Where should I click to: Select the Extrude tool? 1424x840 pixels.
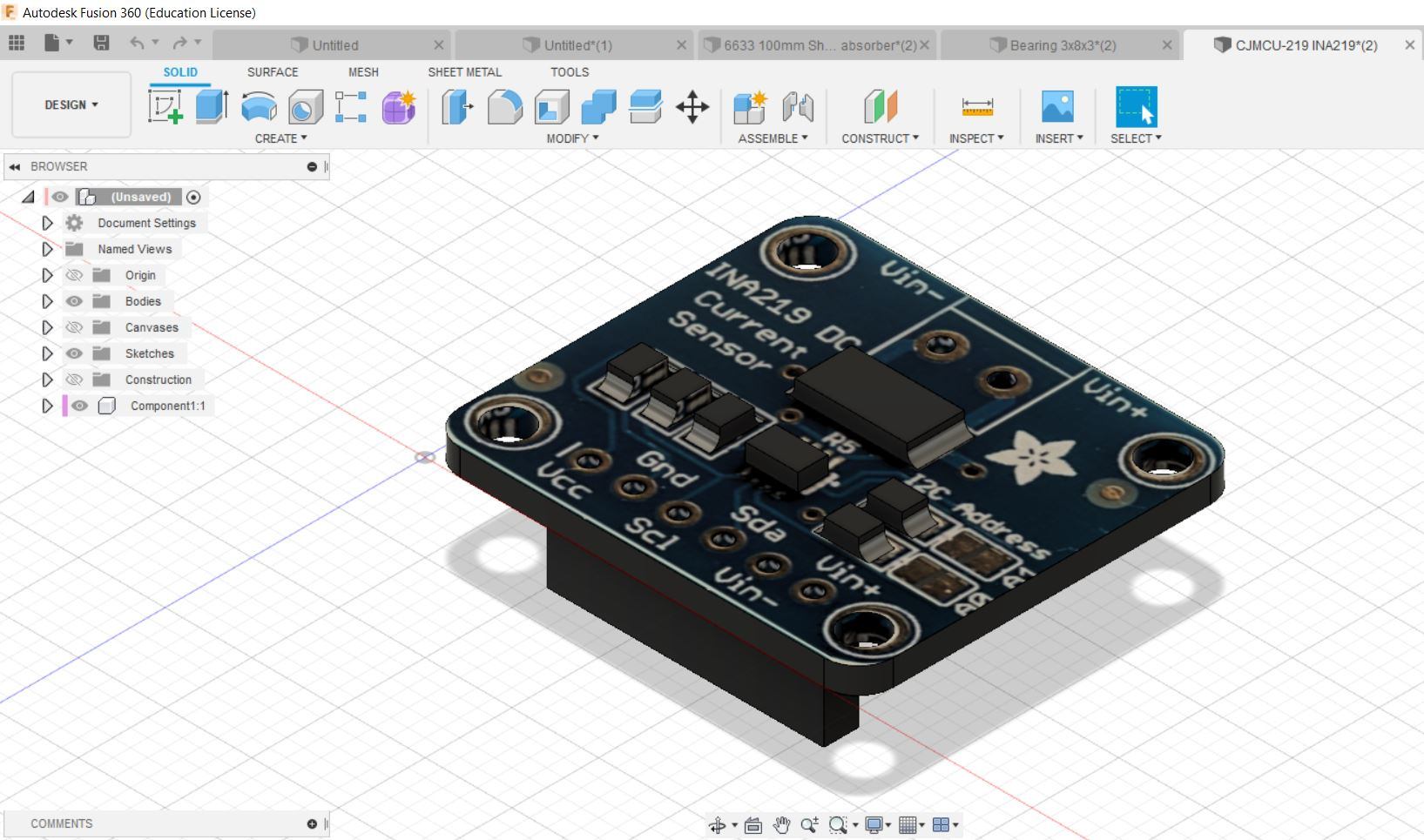pyautogui.click(x=212, y=107)
